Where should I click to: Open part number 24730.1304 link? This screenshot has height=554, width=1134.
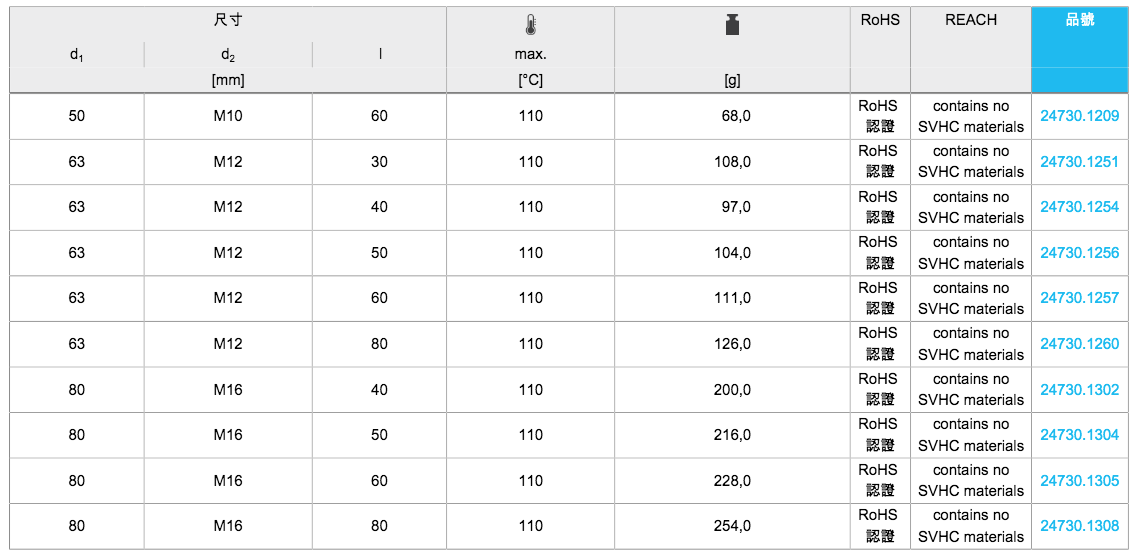[x=1079, y=435]
